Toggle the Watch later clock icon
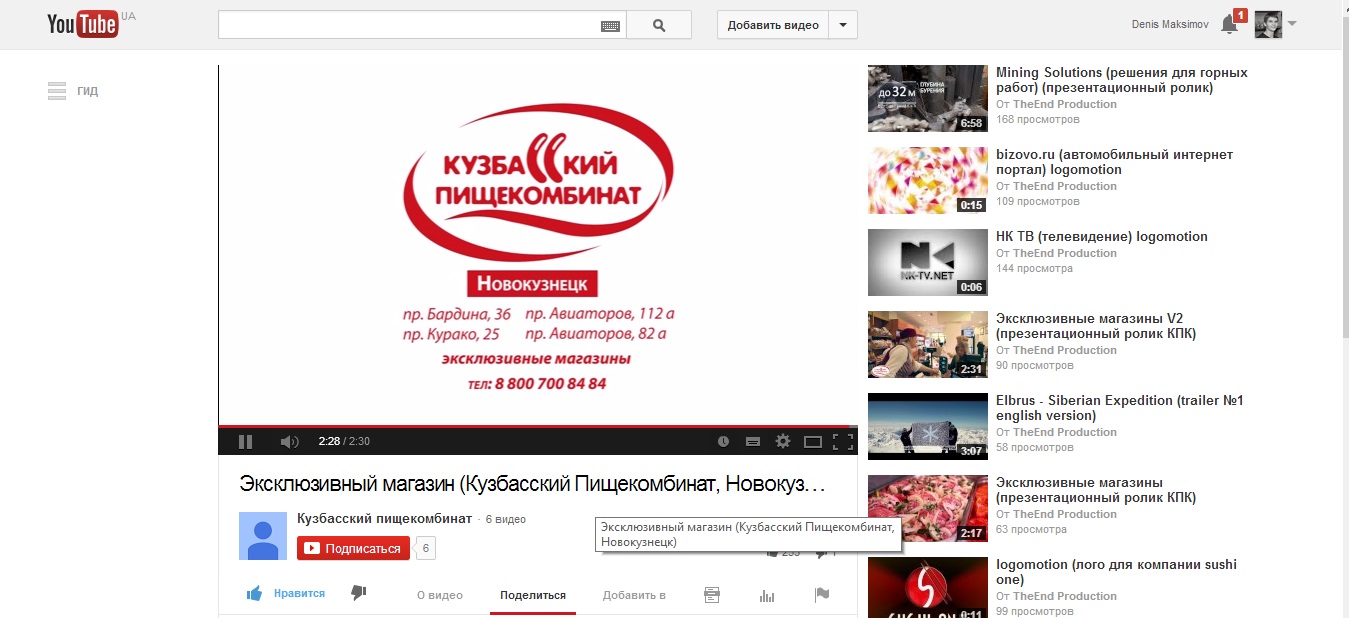Viewport: 1349px width, 618px height. click(724, 441)
